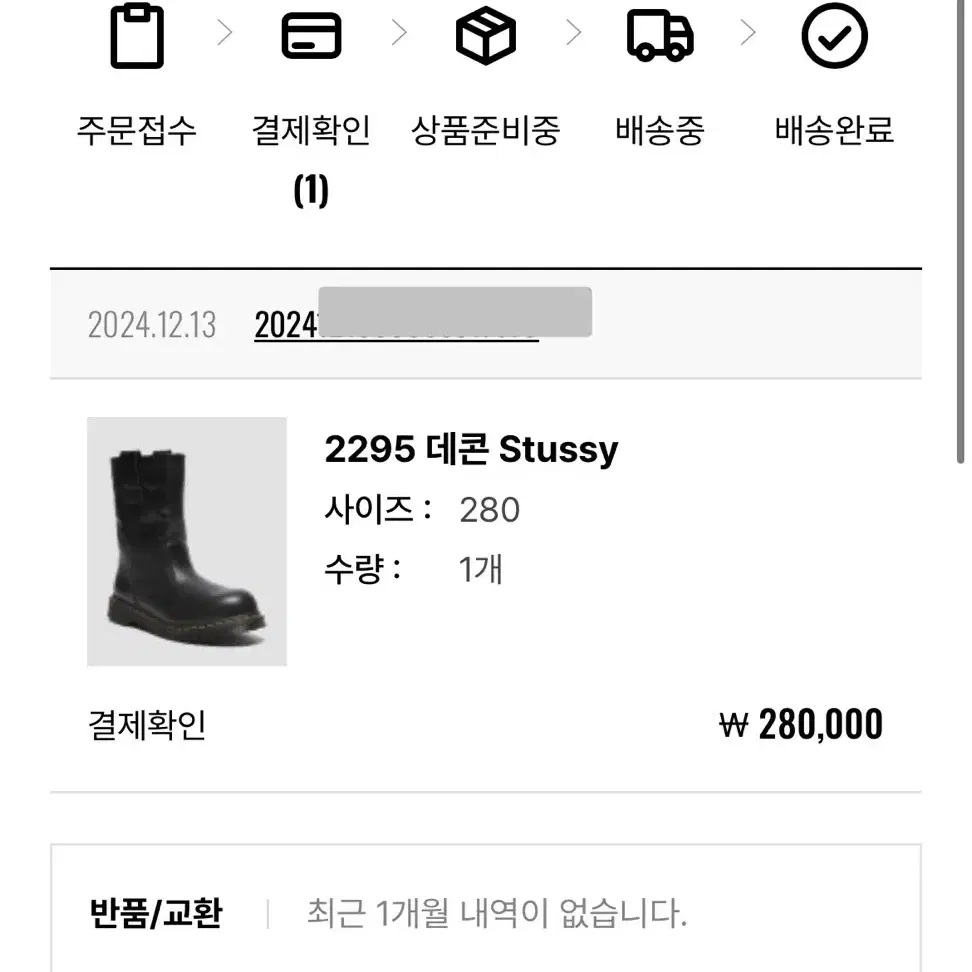Click the chevron after the truck icon
This screenshot has width=972, height=972.
(x=749, y=32)
